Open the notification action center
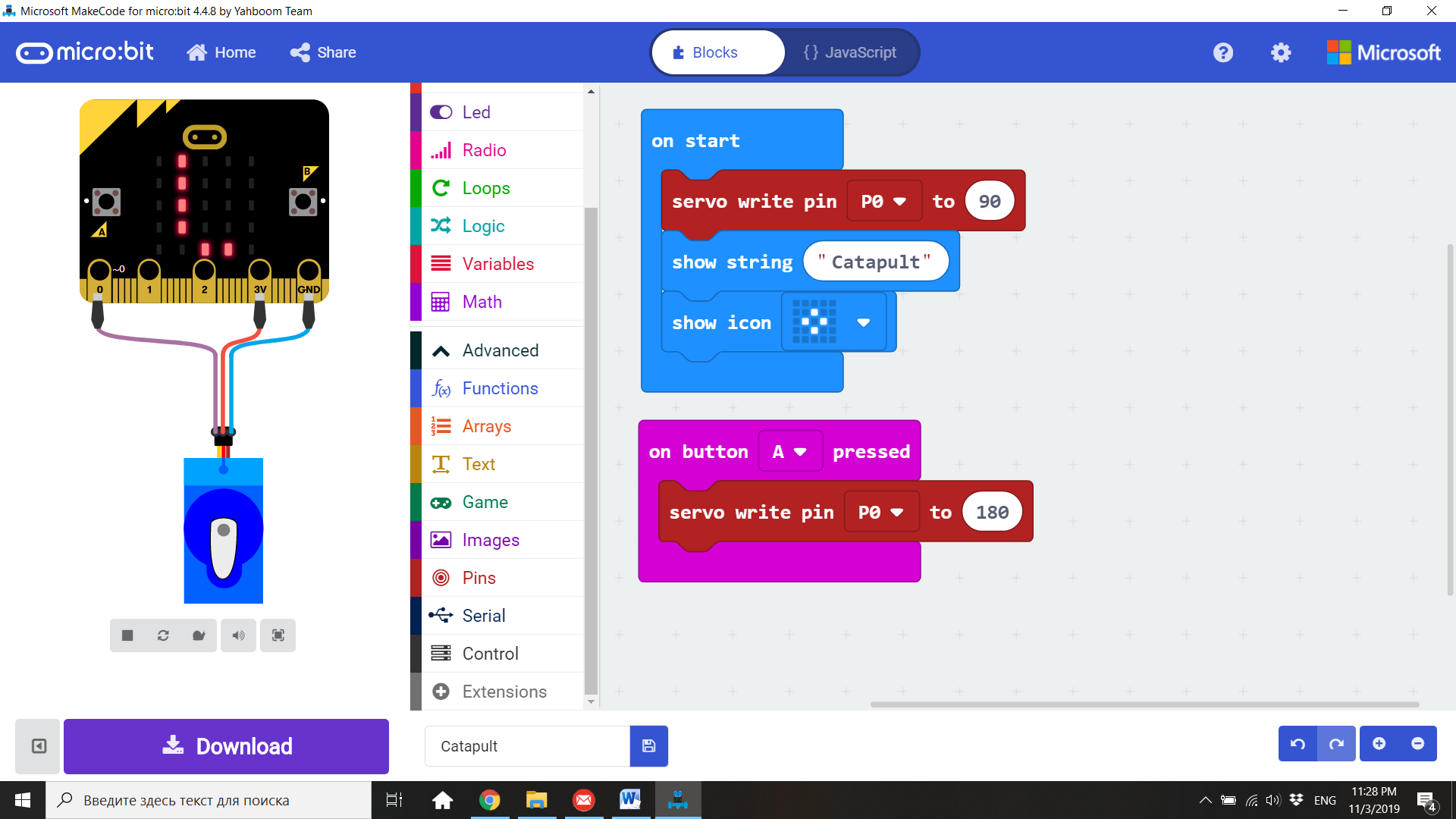Viewport: 1456px width, 819px height. 1426,801
